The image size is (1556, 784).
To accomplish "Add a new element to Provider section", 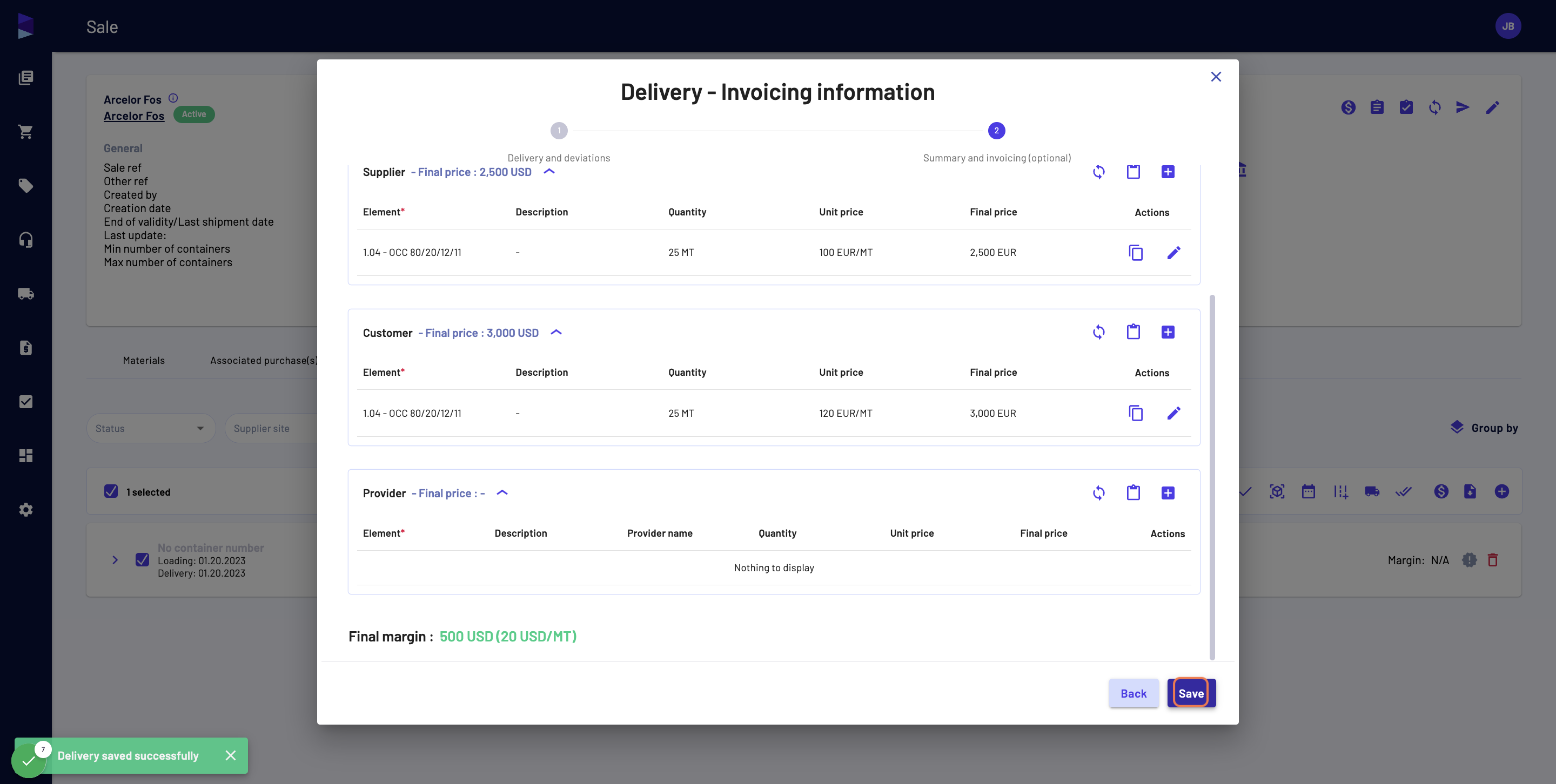I will tap(1168, 493).
